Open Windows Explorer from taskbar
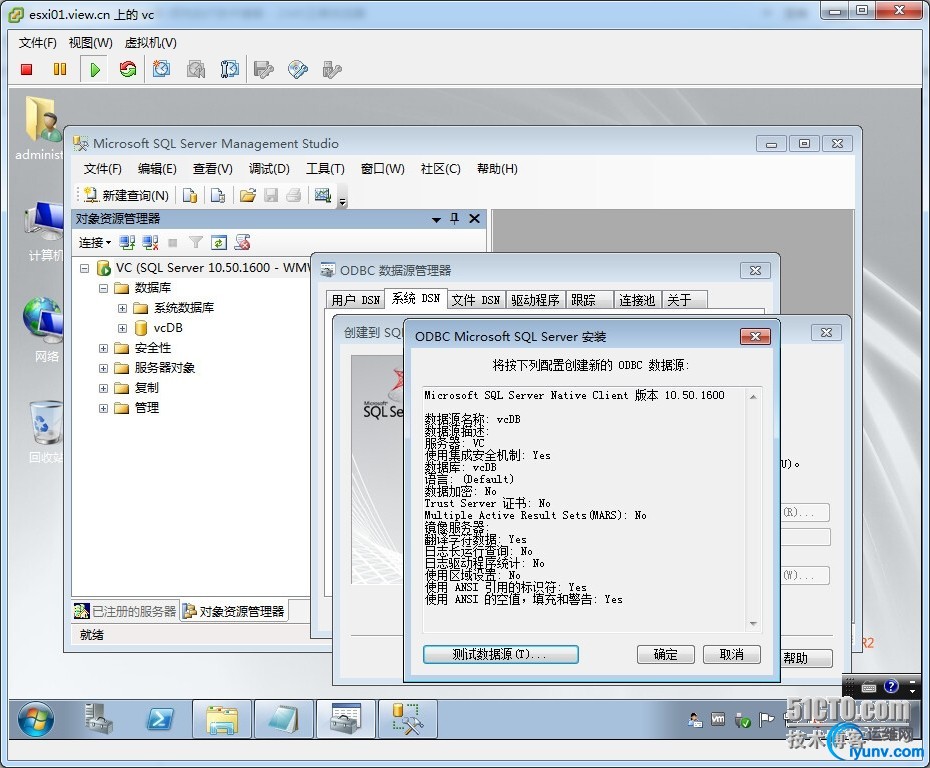This screenshot has width=930, height=768. pyautogui.click(x=222, y=719)
